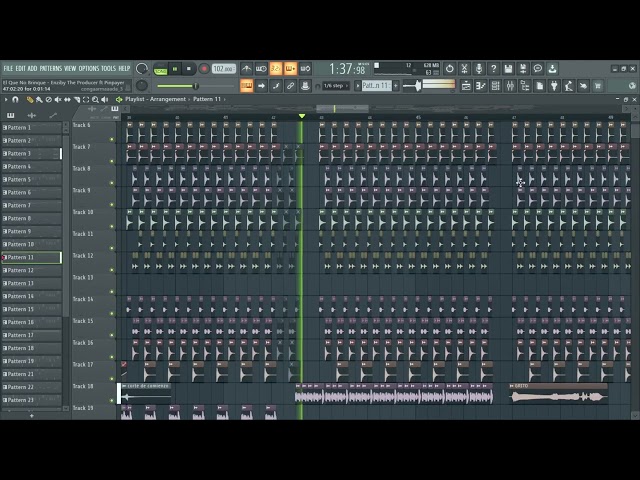Click the plus button beside pattern selector
Screen dimensions: 640x480
click(396, 86)
